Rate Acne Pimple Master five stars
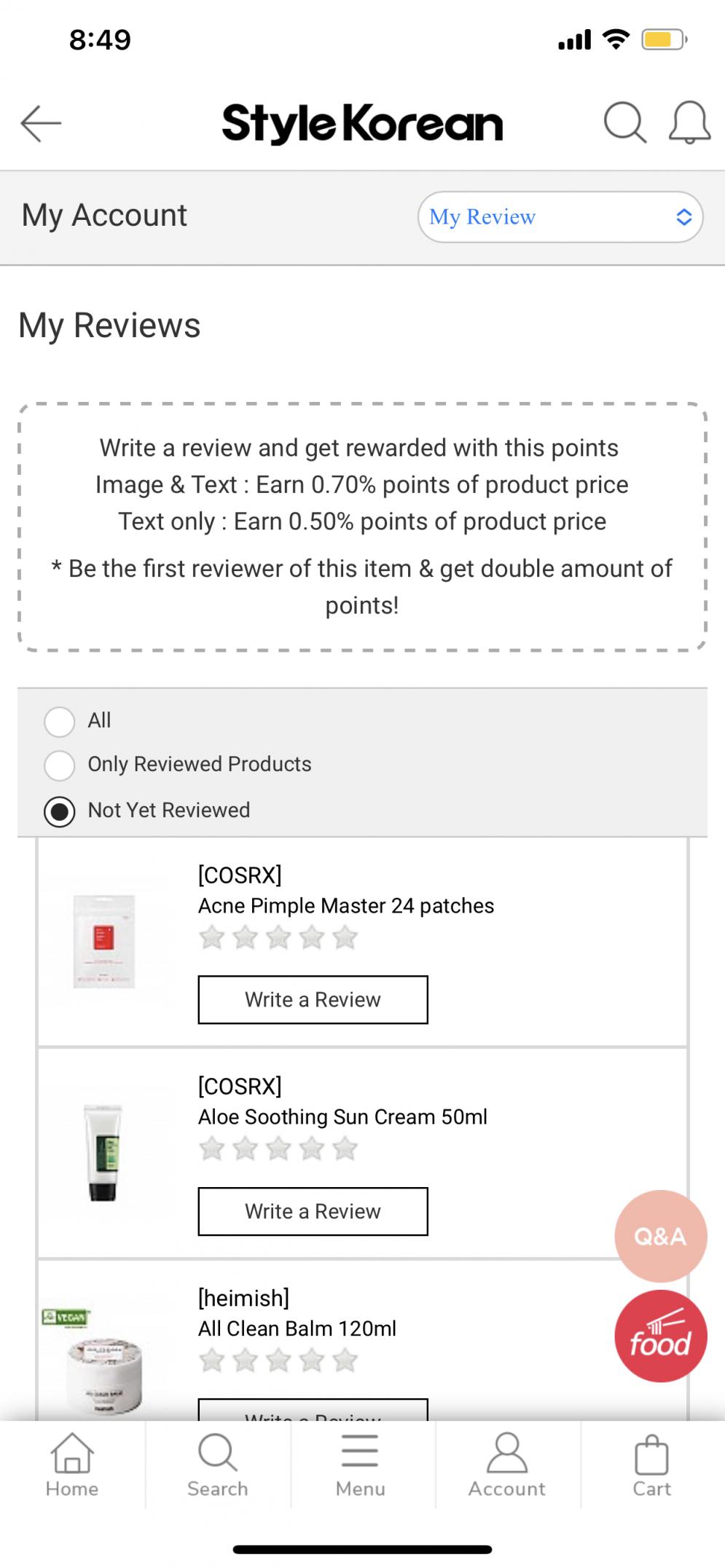 pos(345,937)
